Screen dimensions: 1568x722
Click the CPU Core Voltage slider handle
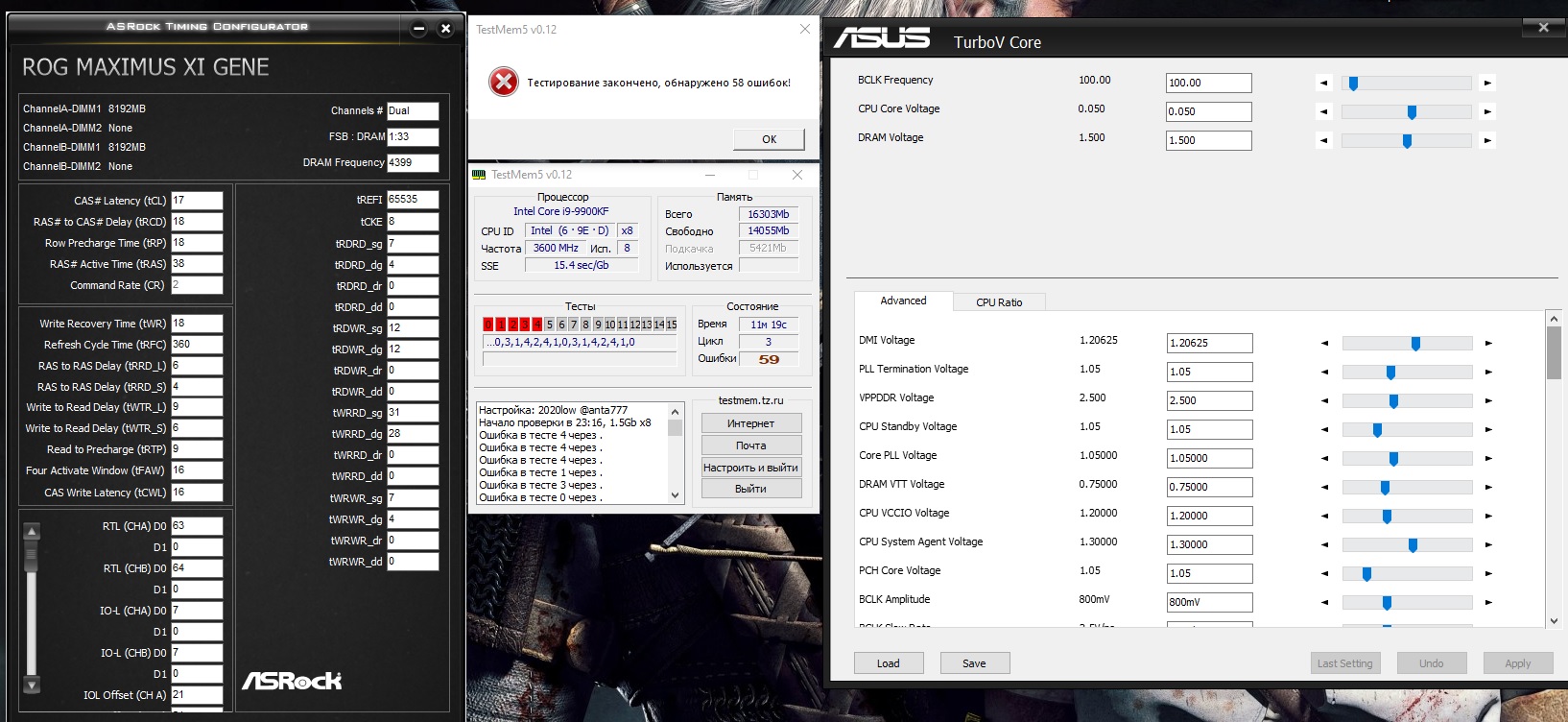pyautogui.click(x=1412, y=112)
